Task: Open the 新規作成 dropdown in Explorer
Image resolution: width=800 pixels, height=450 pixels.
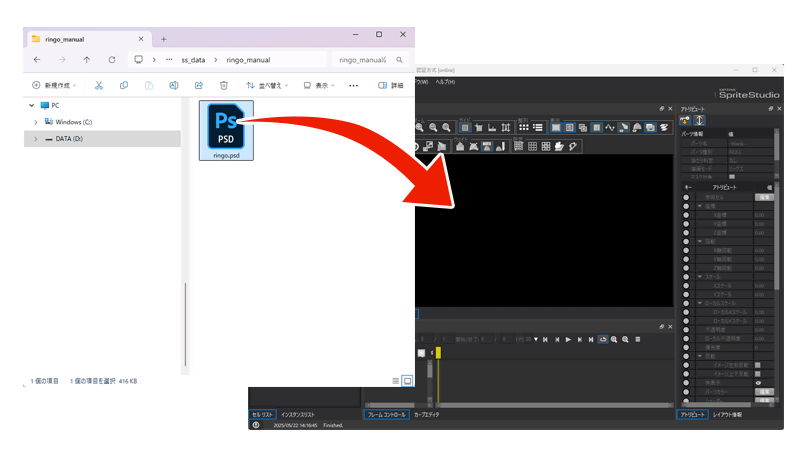Action: pos(54,85)
